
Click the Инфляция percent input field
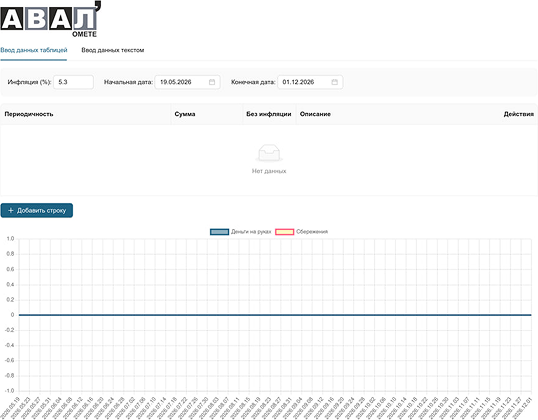tap(73, 82)
